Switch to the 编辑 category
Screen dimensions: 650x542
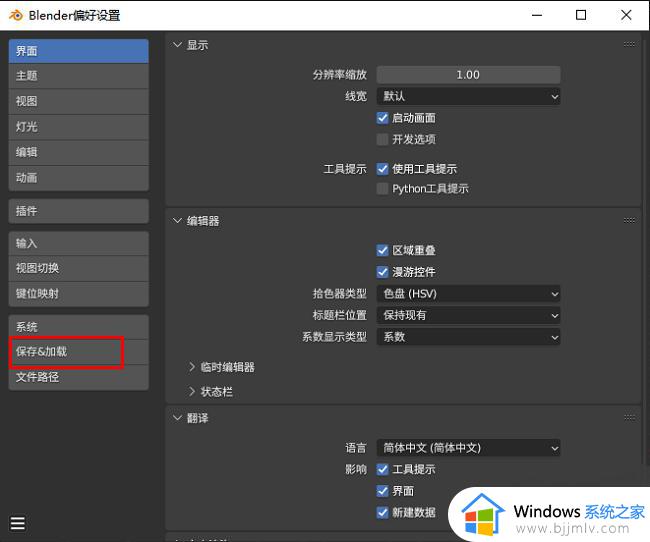tap(78, 153)
